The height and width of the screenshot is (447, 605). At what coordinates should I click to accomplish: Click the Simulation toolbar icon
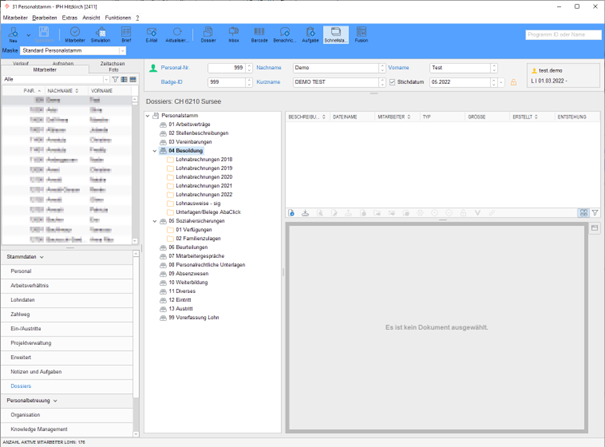tap(100, 34)
